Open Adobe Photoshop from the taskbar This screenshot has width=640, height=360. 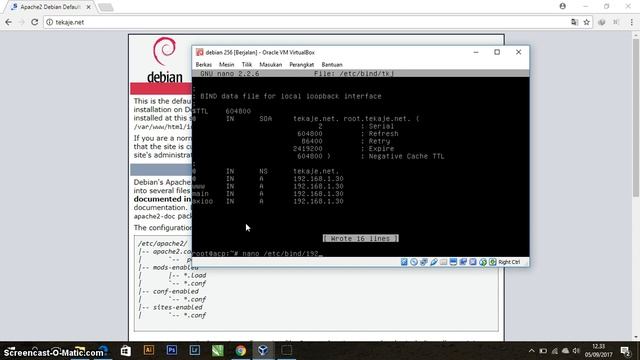[172, 351]
